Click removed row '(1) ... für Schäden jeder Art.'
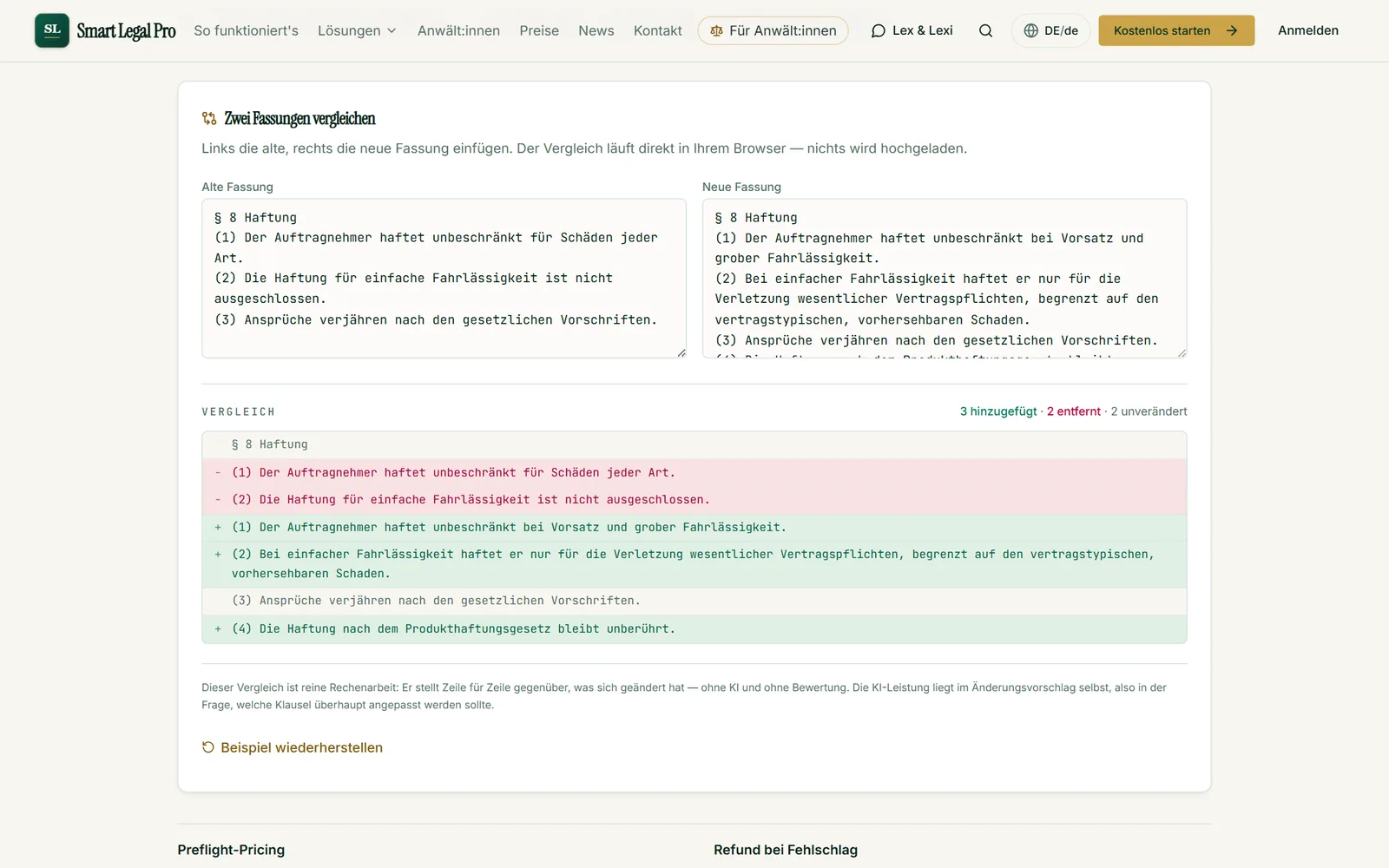Screen dimensions: 1389x868 click(x=694, y=472)
